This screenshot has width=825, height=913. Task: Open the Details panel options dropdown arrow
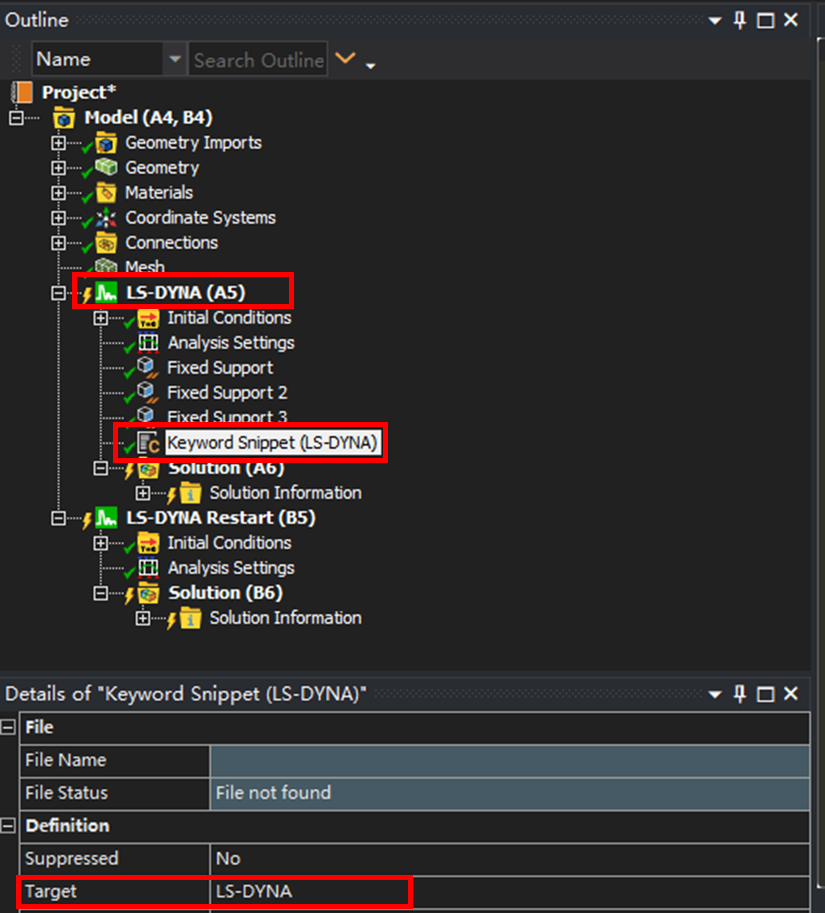[715, 695]
